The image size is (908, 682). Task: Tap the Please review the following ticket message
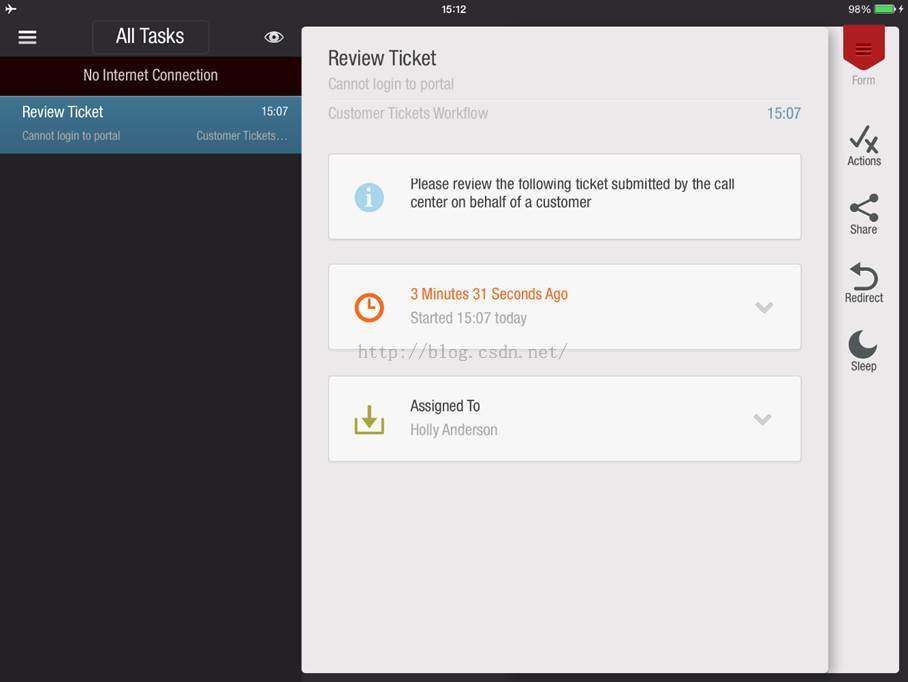(x=572, y=193)
